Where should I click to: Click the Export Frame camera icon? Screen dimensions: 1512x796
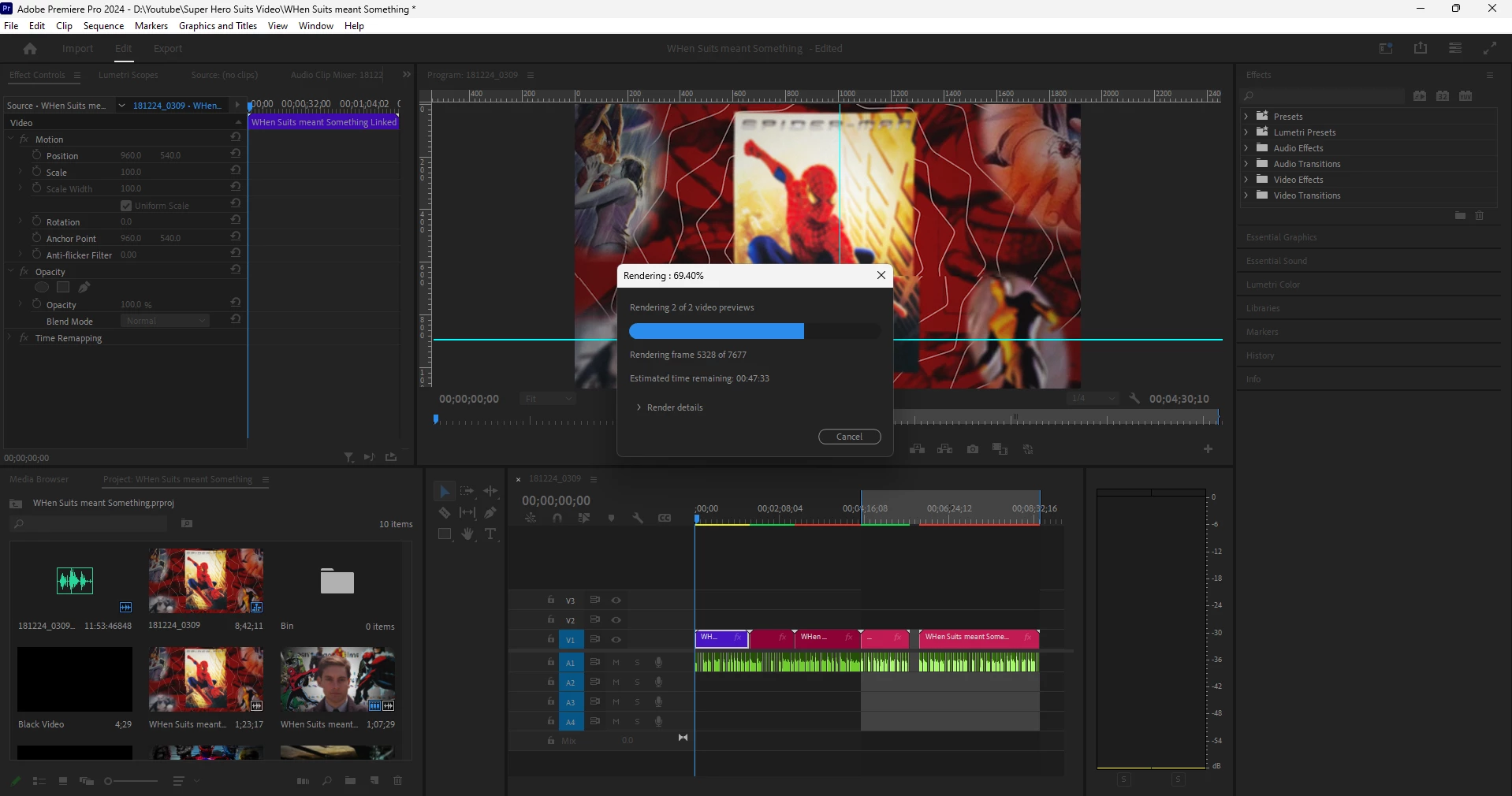click(973, 449)
